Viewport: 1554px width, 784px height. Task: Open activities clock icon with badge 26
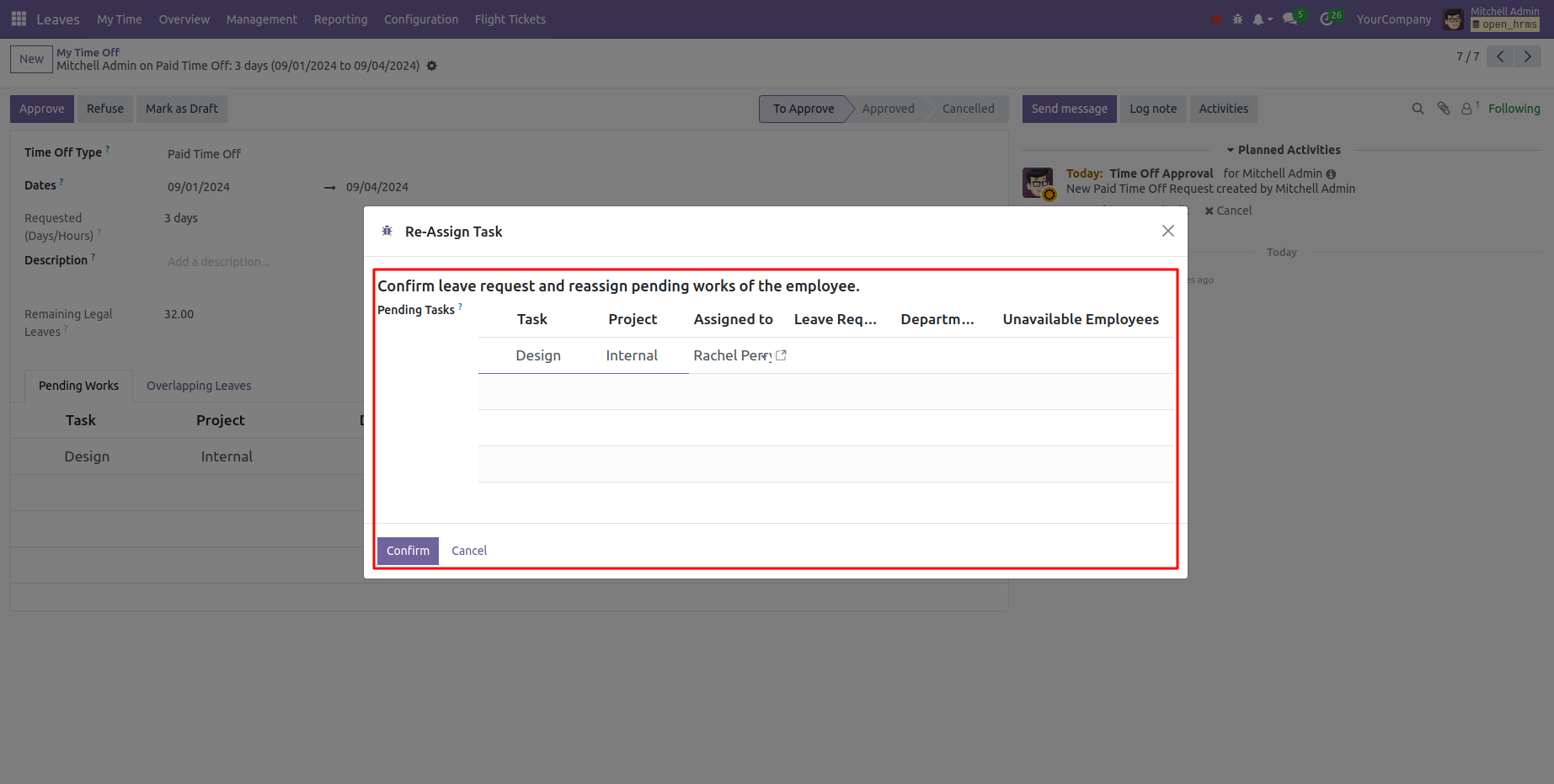[1327, 19]
